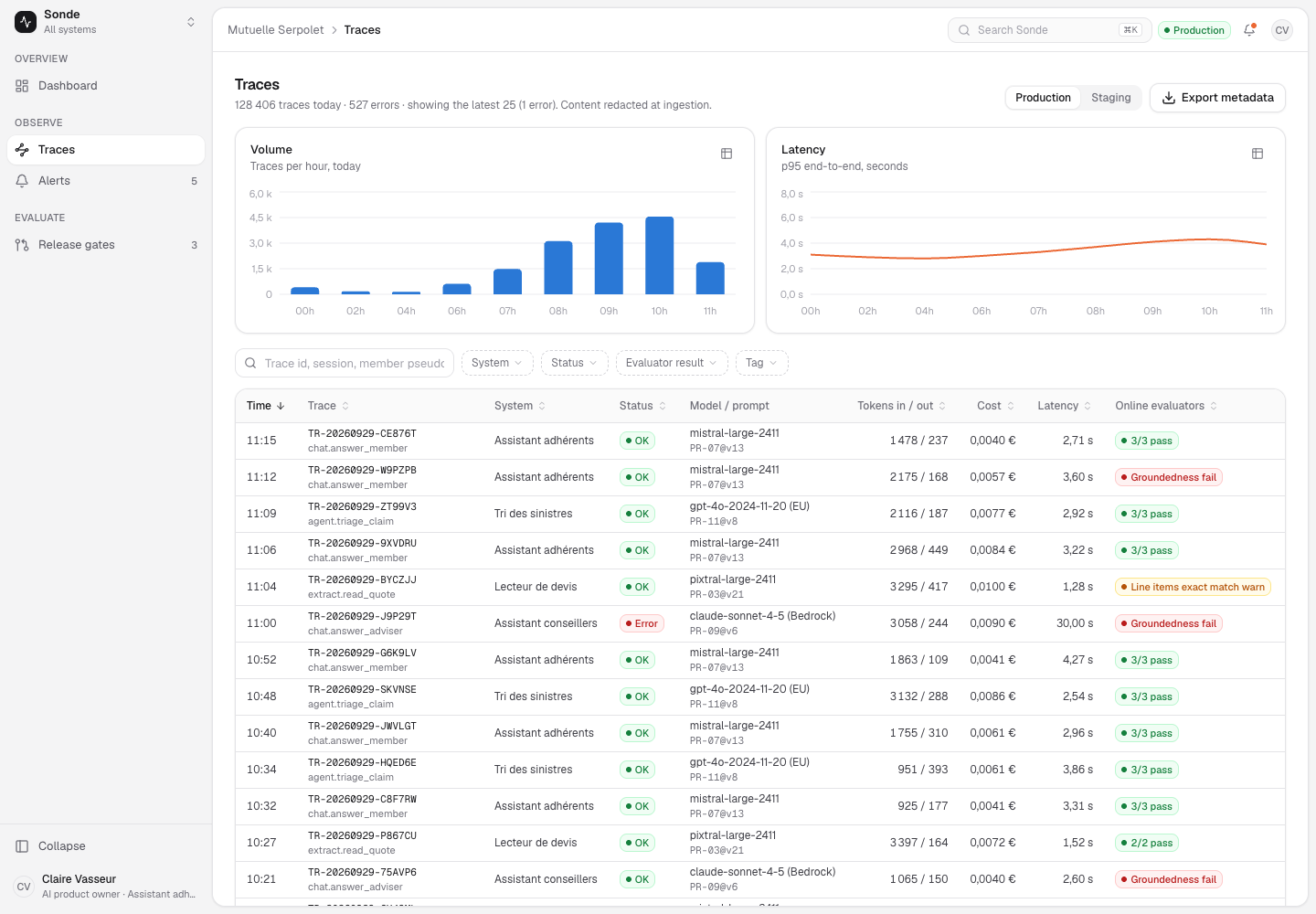Open the Mutuelle Serpolet breadcrumb link
Image resolution: width=1316 pixels, height=914 pixels.
pos(275,30)
